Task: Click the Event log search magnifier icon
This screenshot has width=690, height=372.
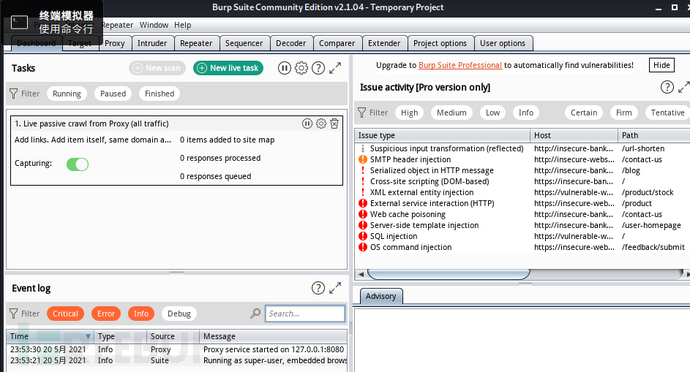Action: pyautogui.click(x=255, y=313)
